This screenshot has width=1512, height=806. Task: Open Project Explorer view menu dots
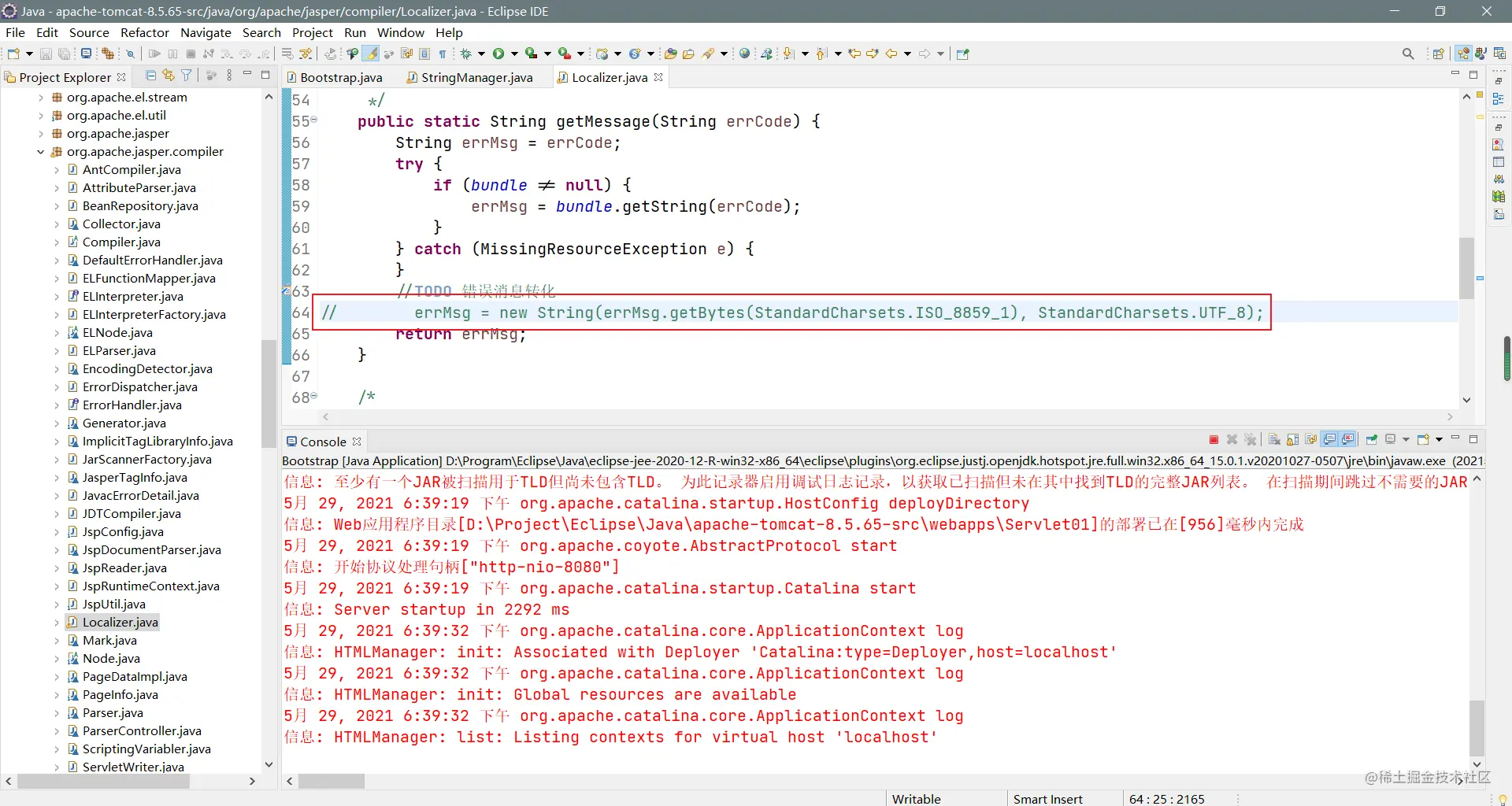(229, 76)
